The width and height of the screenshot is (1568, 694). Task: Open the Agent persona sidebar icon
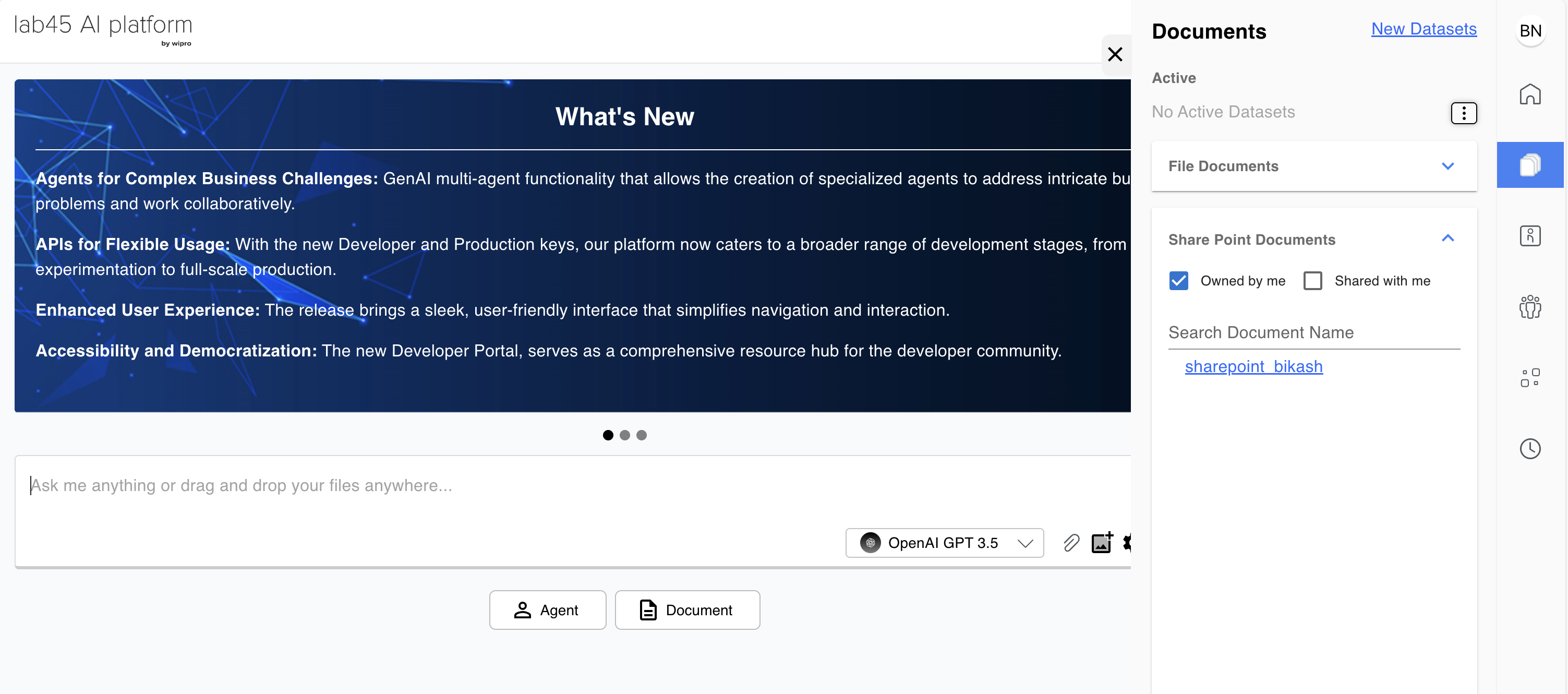coord(1529,236)
